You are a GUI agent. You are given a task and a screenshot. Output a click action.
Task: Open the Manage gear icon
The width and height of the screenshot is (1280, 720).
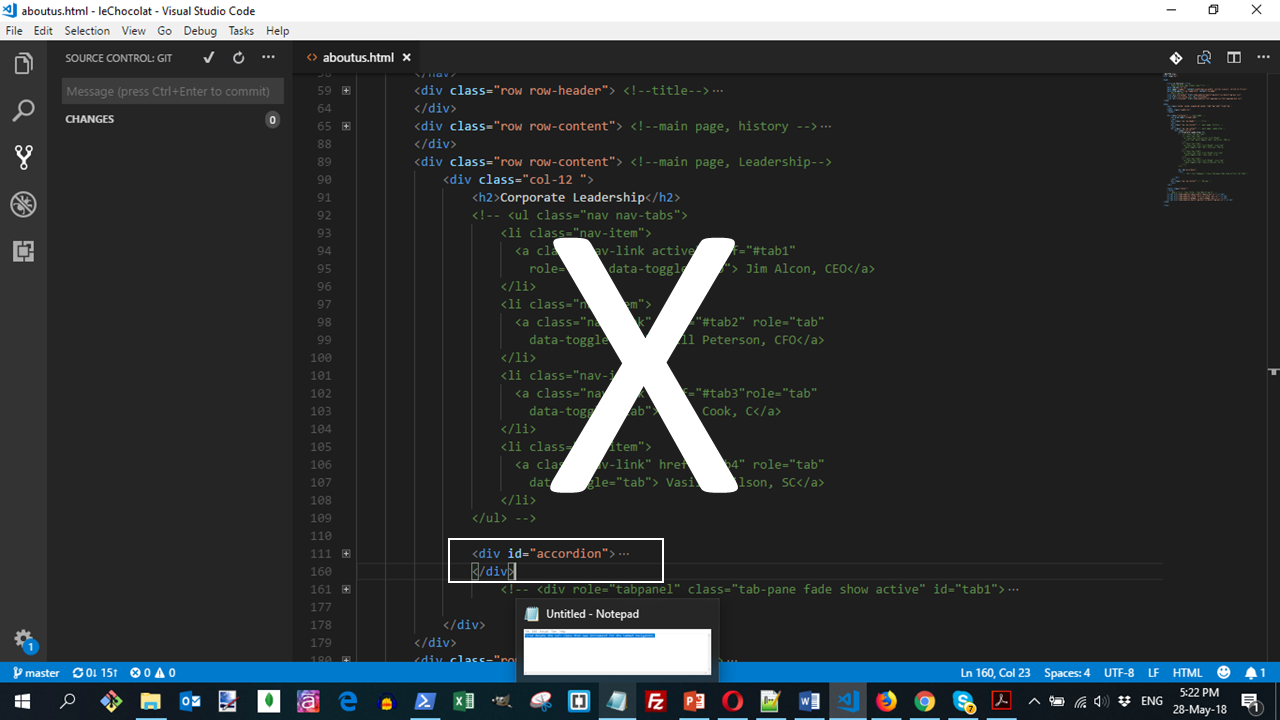(x=23, y=640)
